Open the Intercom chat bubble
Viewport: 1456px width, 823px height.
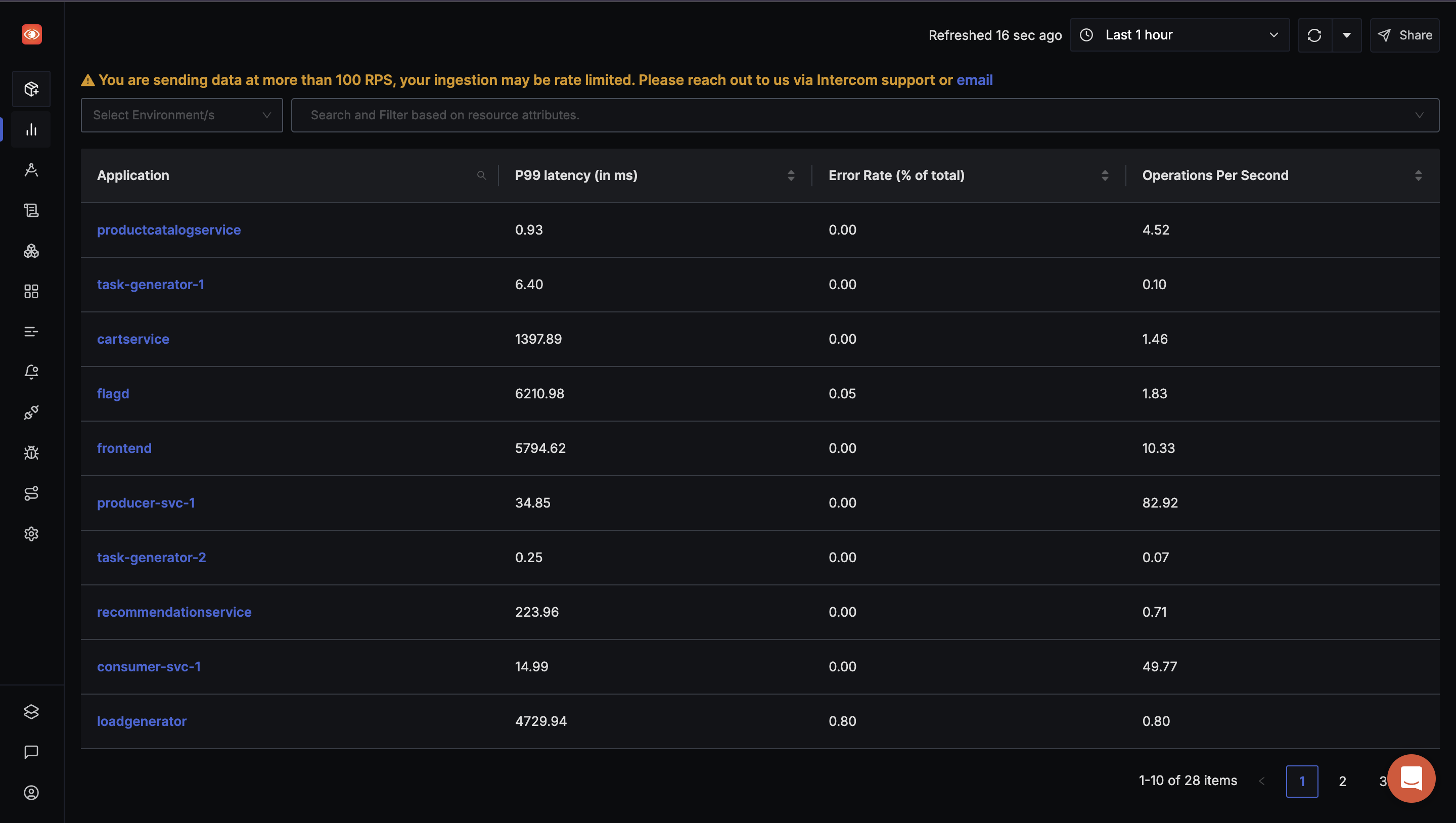point(1411,779)
